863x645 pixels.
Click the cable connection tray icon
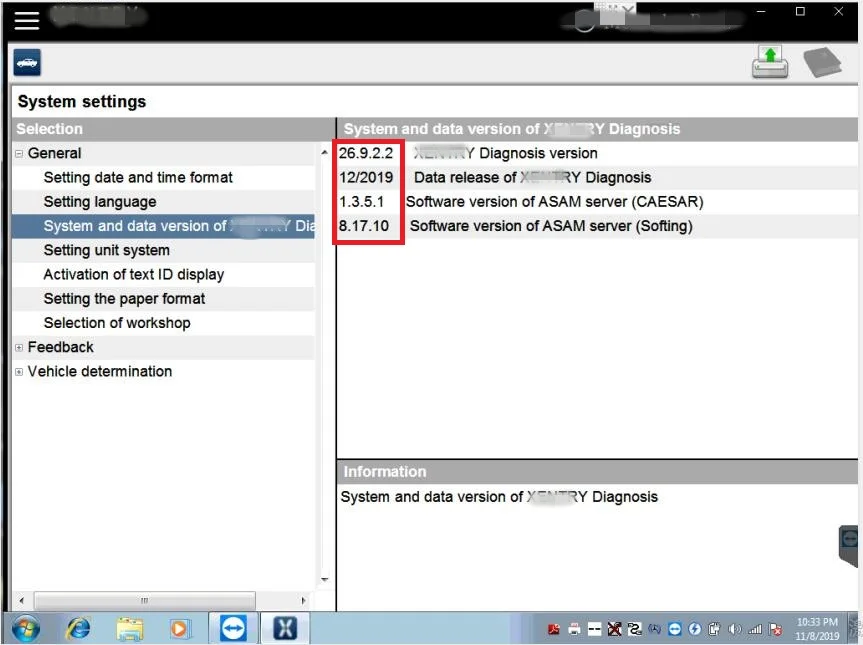point(635,629)
